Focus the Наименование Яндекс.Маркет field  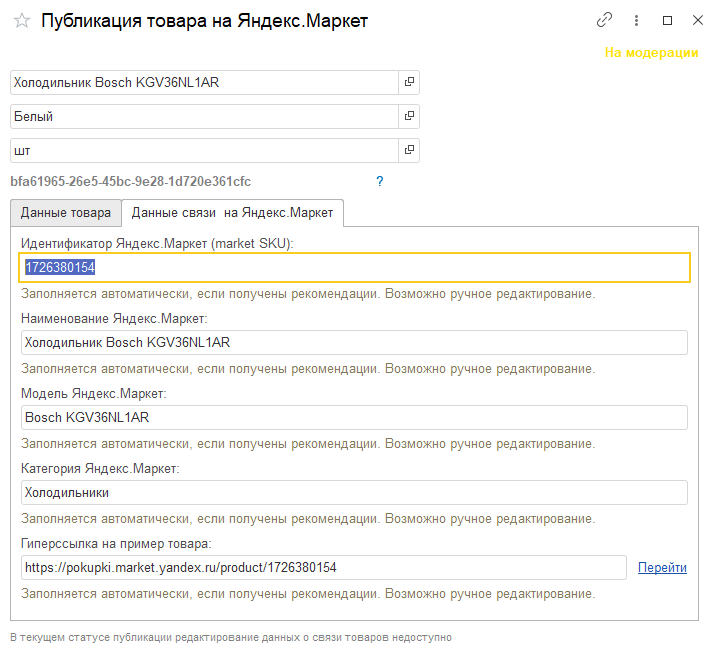(x=354, y=343)
